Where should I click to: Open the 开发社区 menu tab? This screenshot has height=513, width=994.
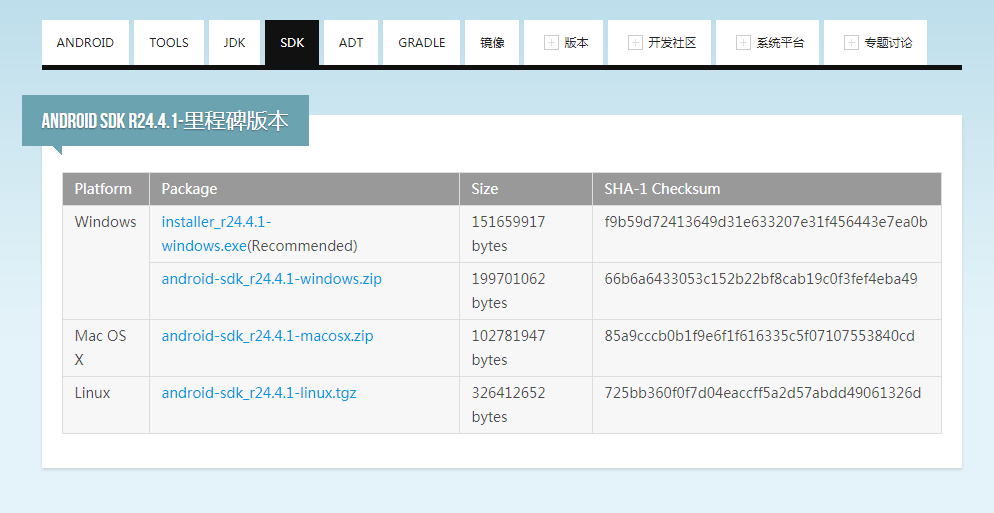(x=659, y=42)
